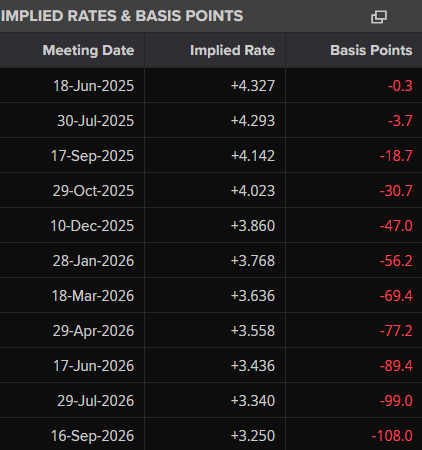Select meeting date 28-Jan-2026
The image size is (422, 450).
point(93,261)
